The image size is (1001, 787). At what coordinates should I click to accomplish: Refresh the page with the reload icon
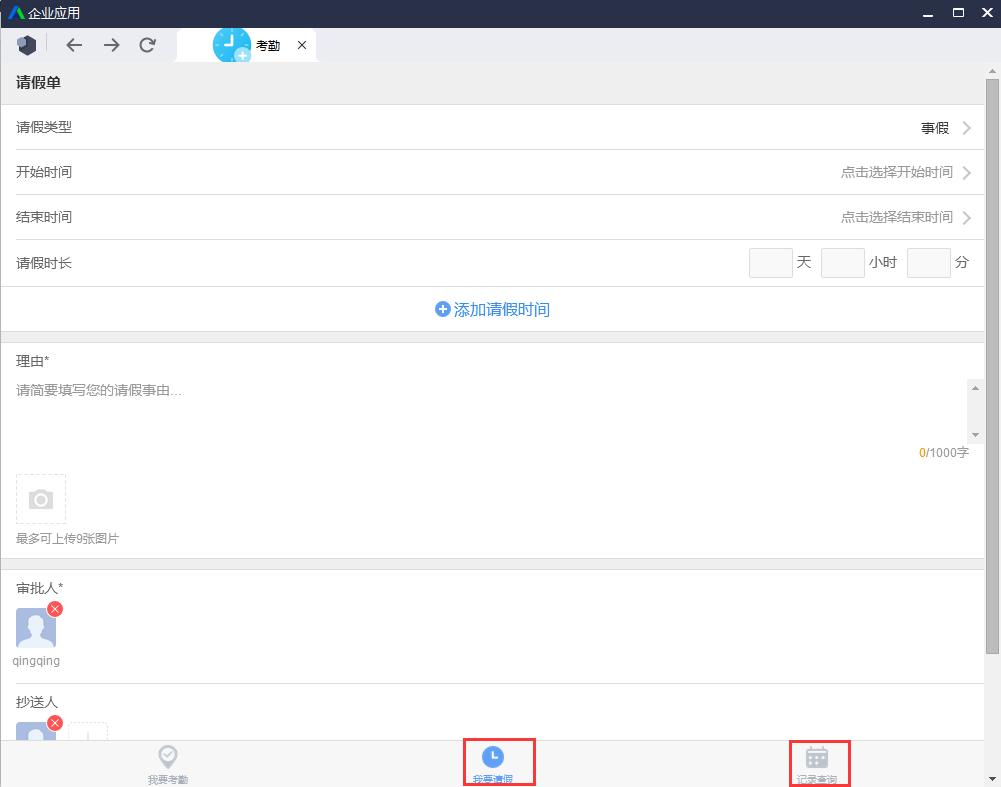click(x=148, y=44)
